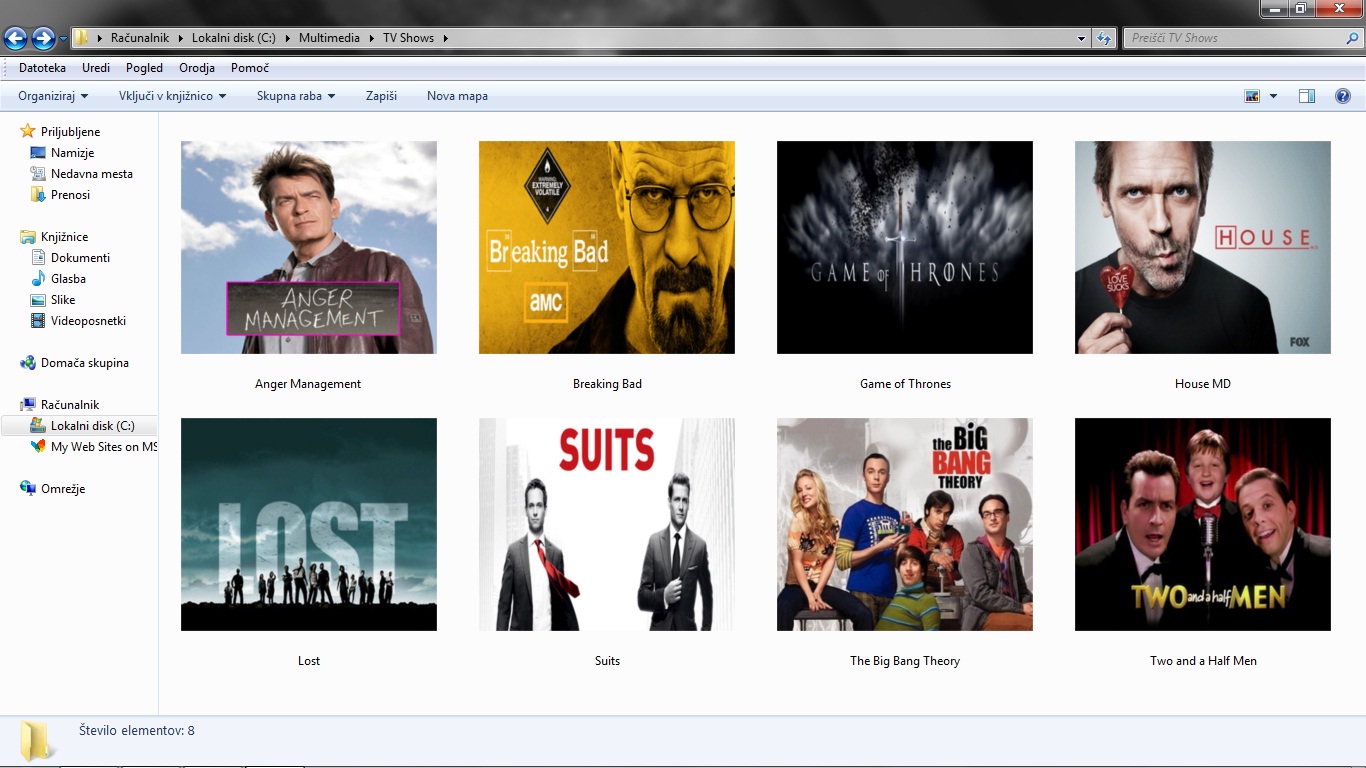Select the Breaking Bad folder thumbnail
This screenshot has height=768, width=1366.
pyautogui.click(x=607, y=247)
